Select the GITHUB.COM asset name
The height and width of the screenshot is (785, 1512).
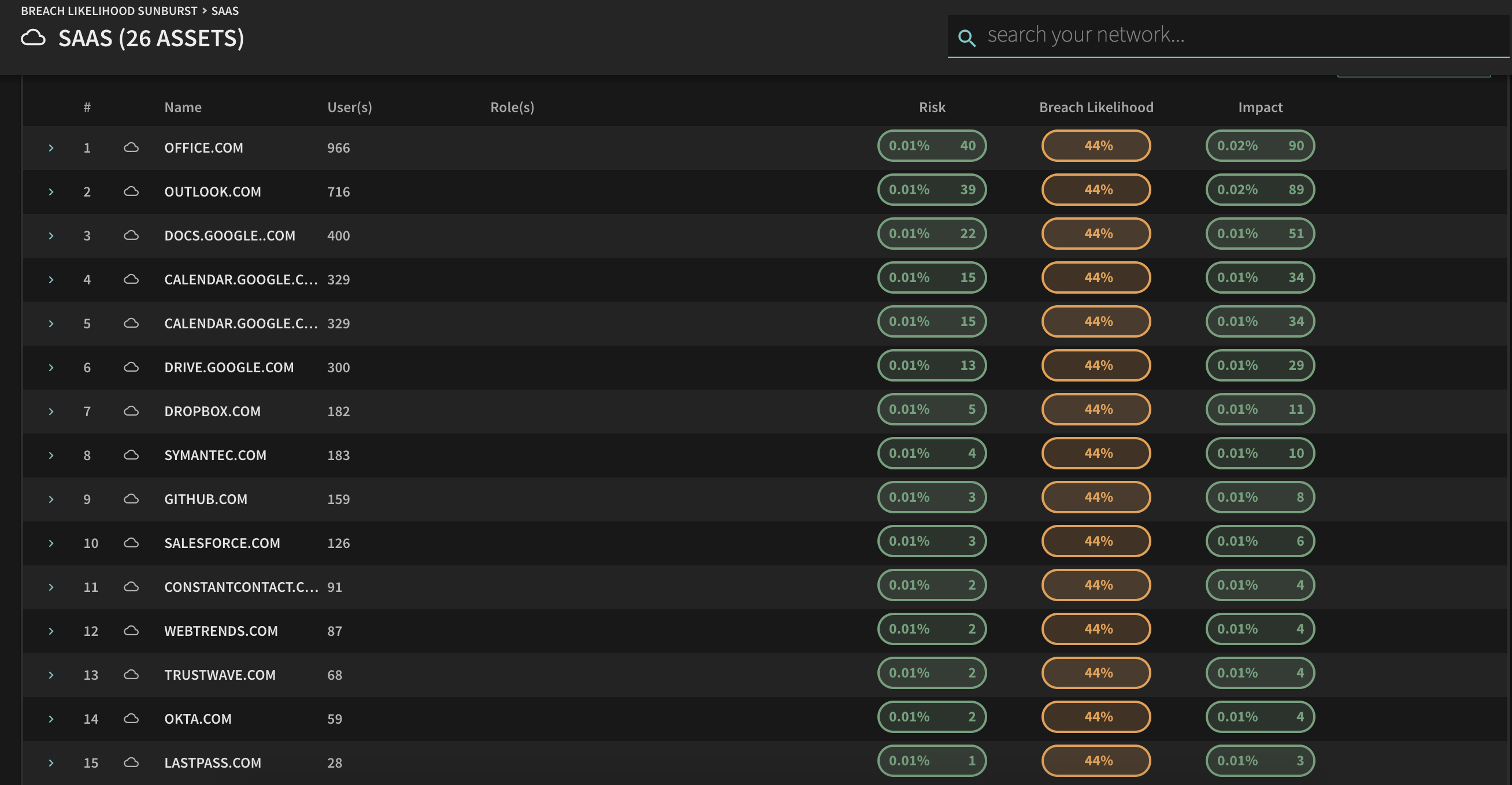[x=205, y=499]
